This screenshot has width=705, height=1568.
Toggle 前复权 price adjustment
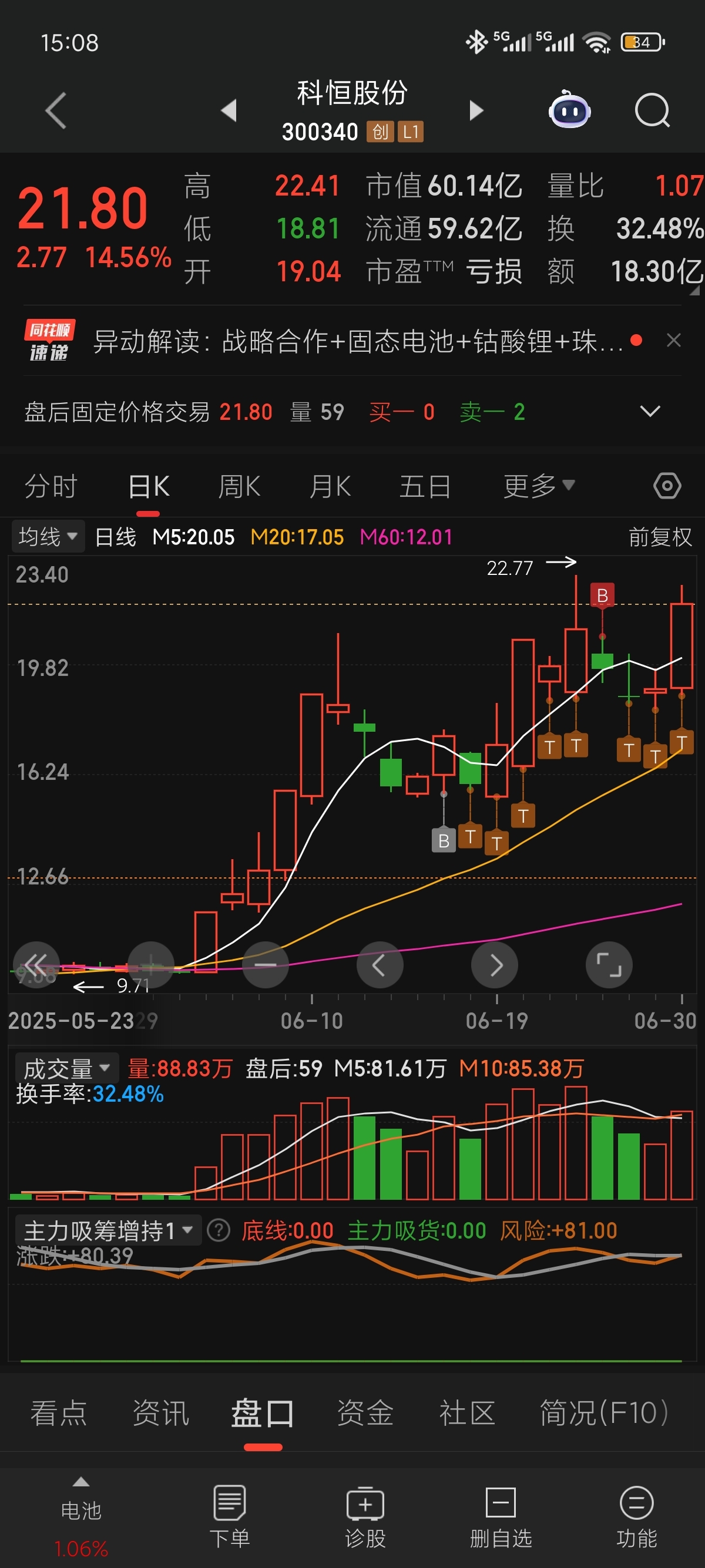click(660, 537)
